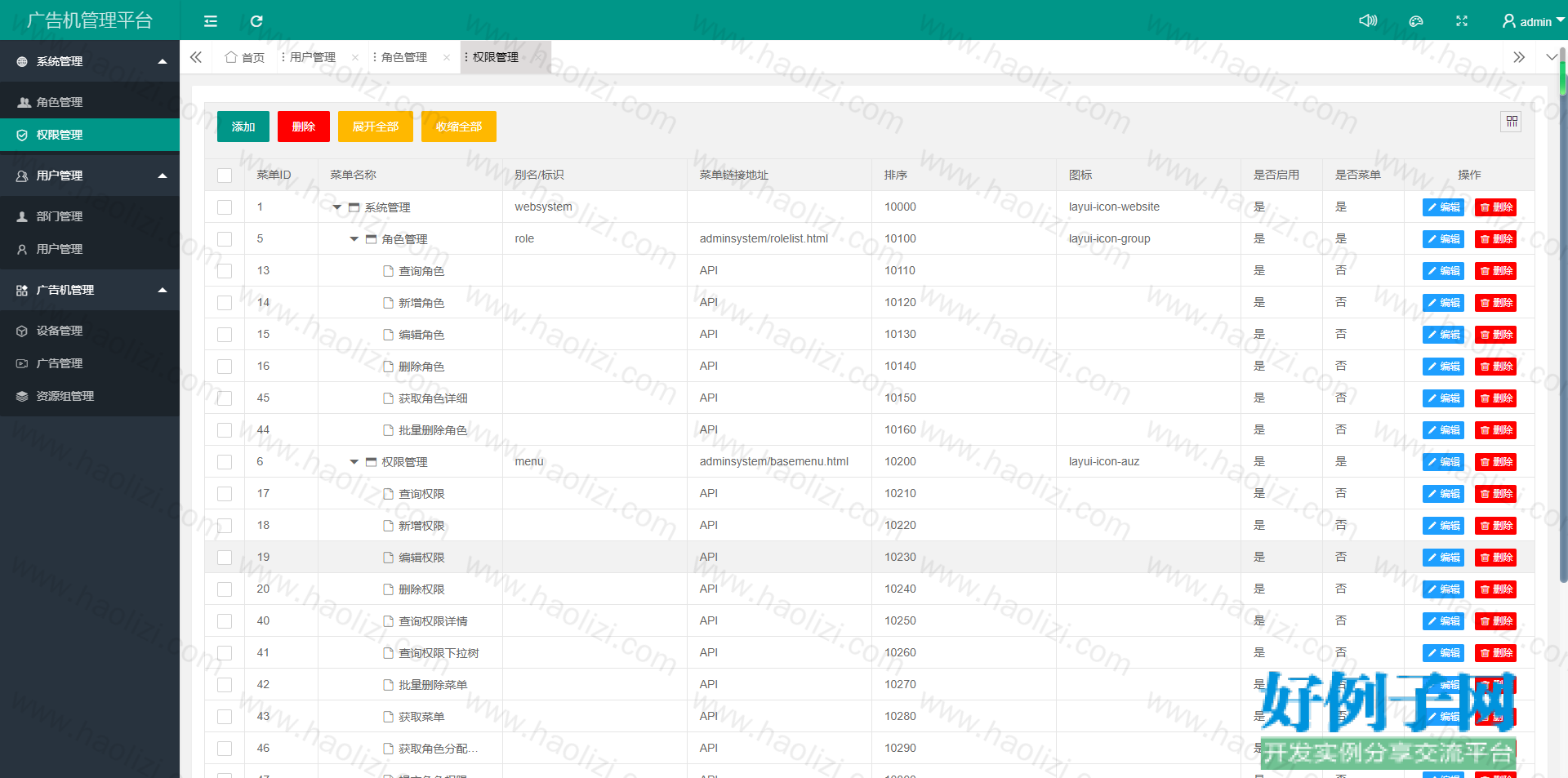This screenshot has width=1568, height=778.
Task: Collapse the 权限管理 tree row arrow
Action: pos(354,462)
